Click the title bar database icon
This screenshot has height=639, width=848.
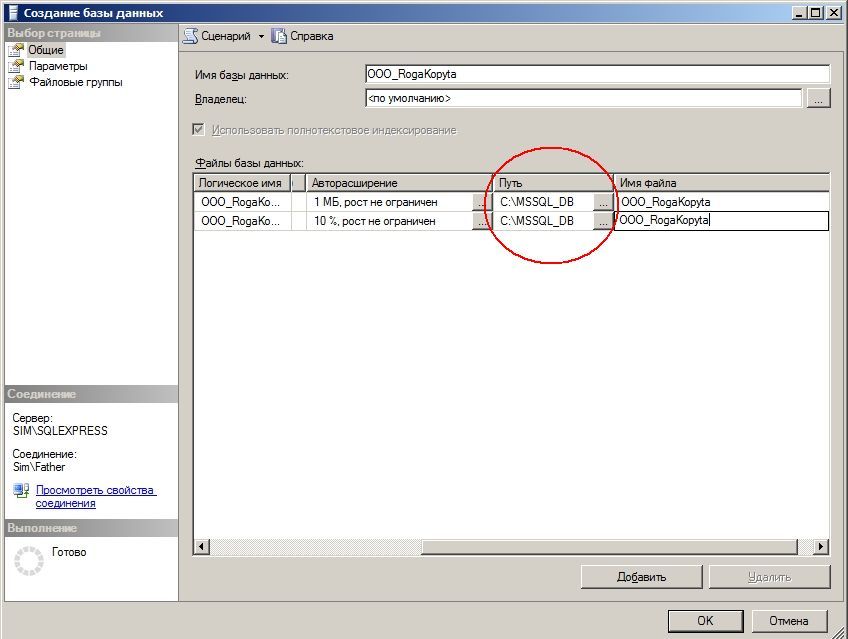(13, 12)
